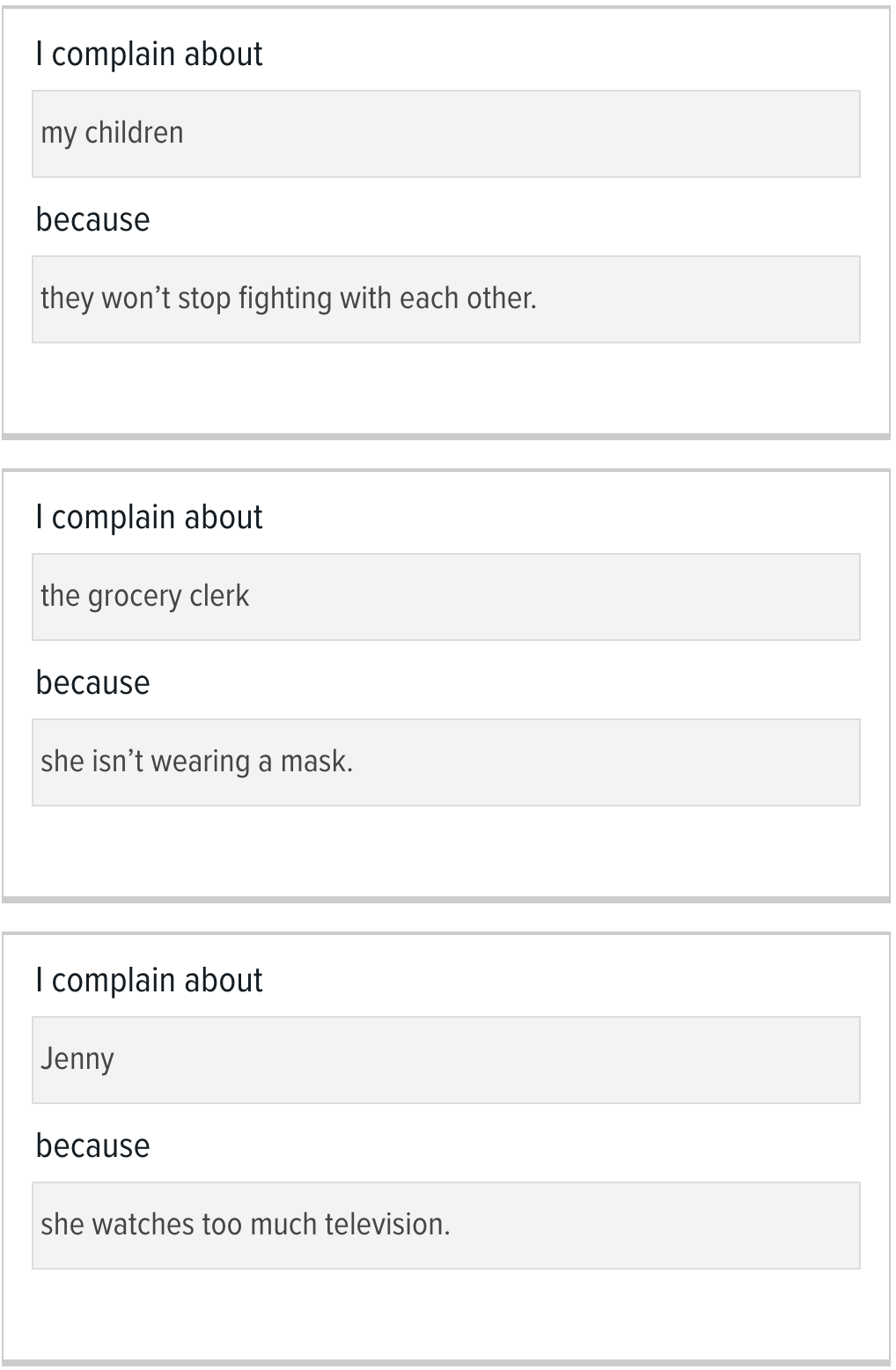Click "I complain about" label above "the grocery clerk"

pyautogui.click(x=149, y=518)
